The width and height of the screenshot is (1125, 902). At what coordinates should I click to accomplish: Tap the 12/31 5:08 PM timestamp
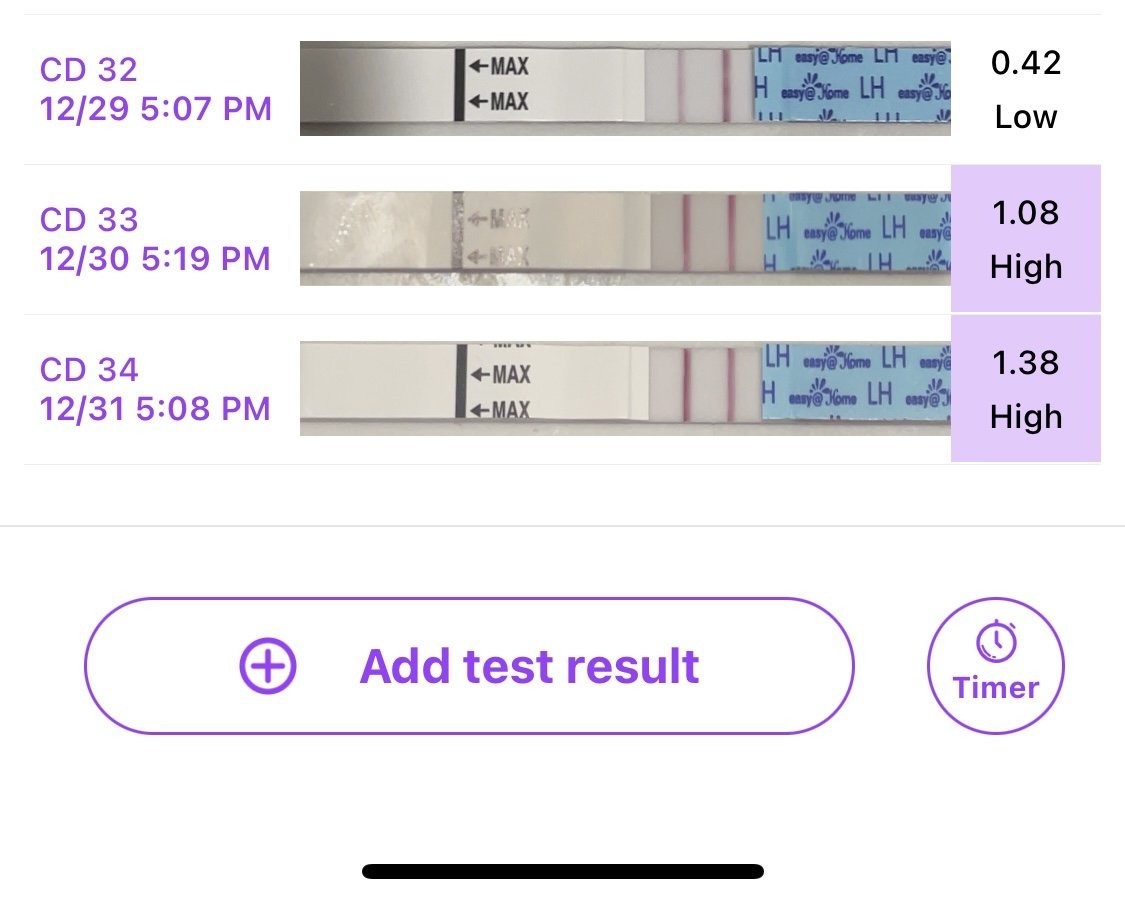tap(156, 408)
